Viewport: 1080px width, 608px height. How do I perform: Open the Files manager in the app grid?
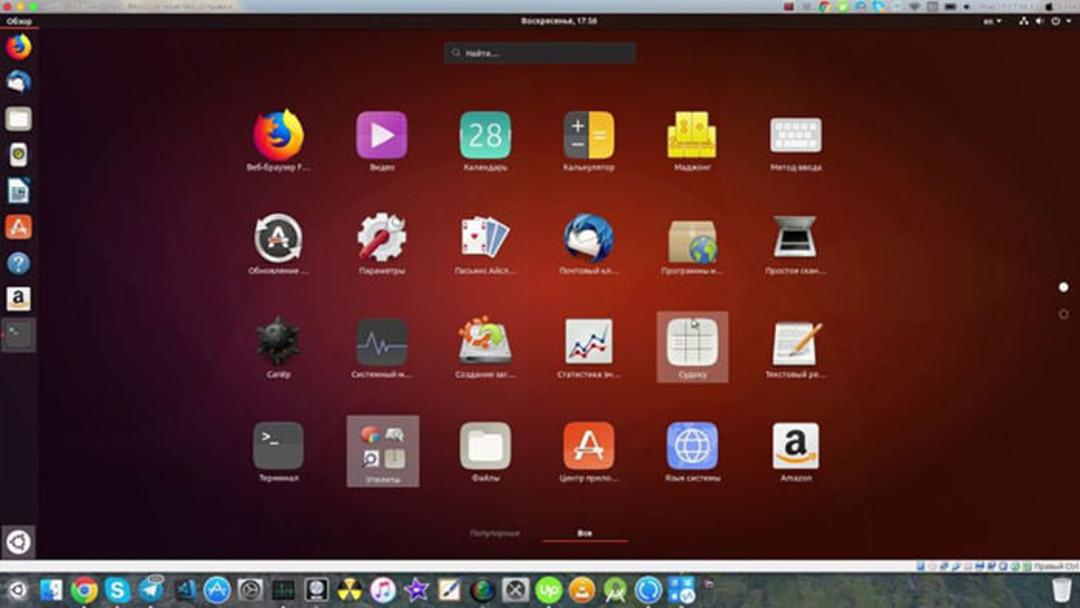click(x=485, y=445)
